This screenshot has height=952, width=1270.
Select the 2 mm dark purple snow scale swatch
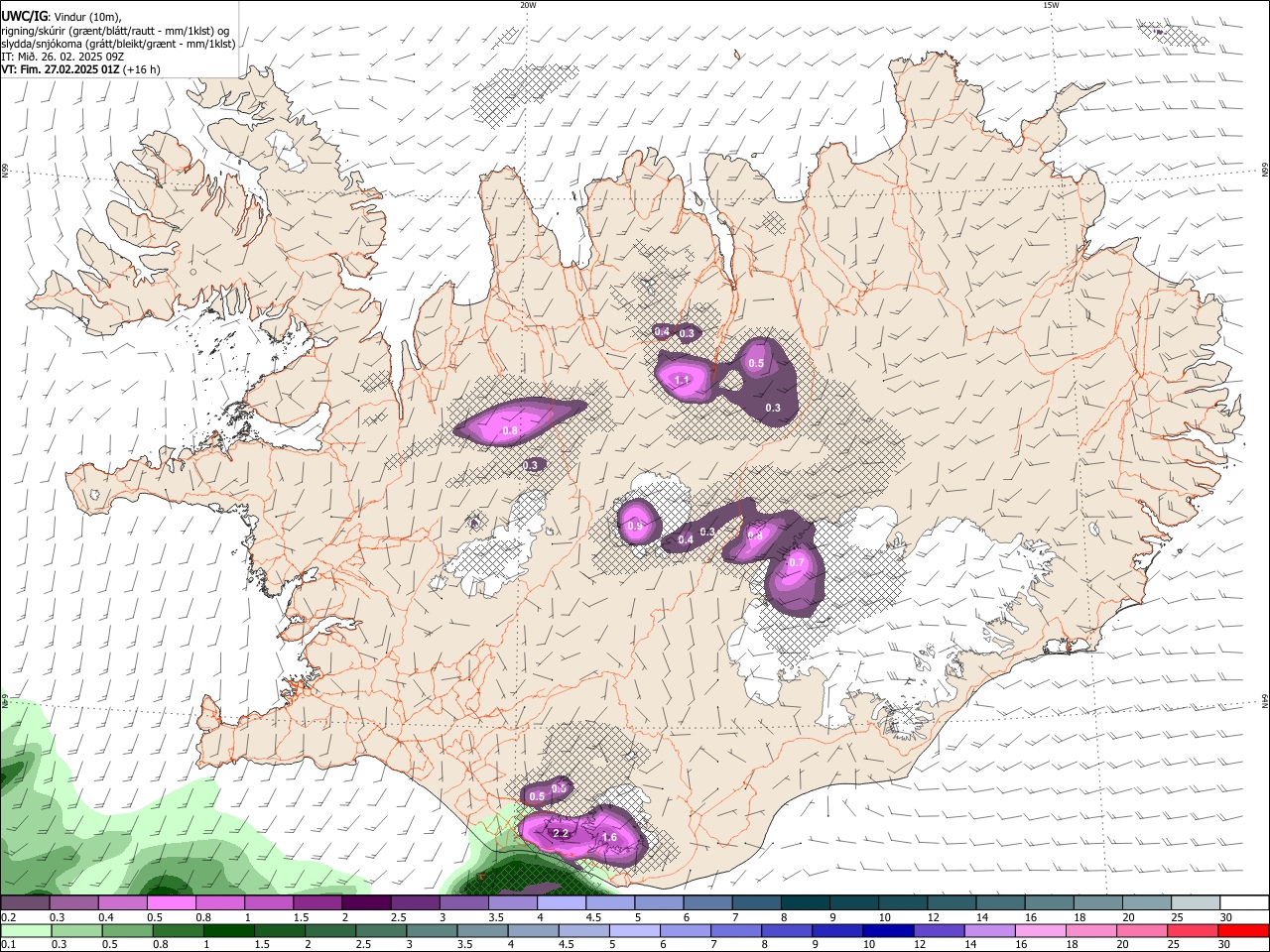366,903
